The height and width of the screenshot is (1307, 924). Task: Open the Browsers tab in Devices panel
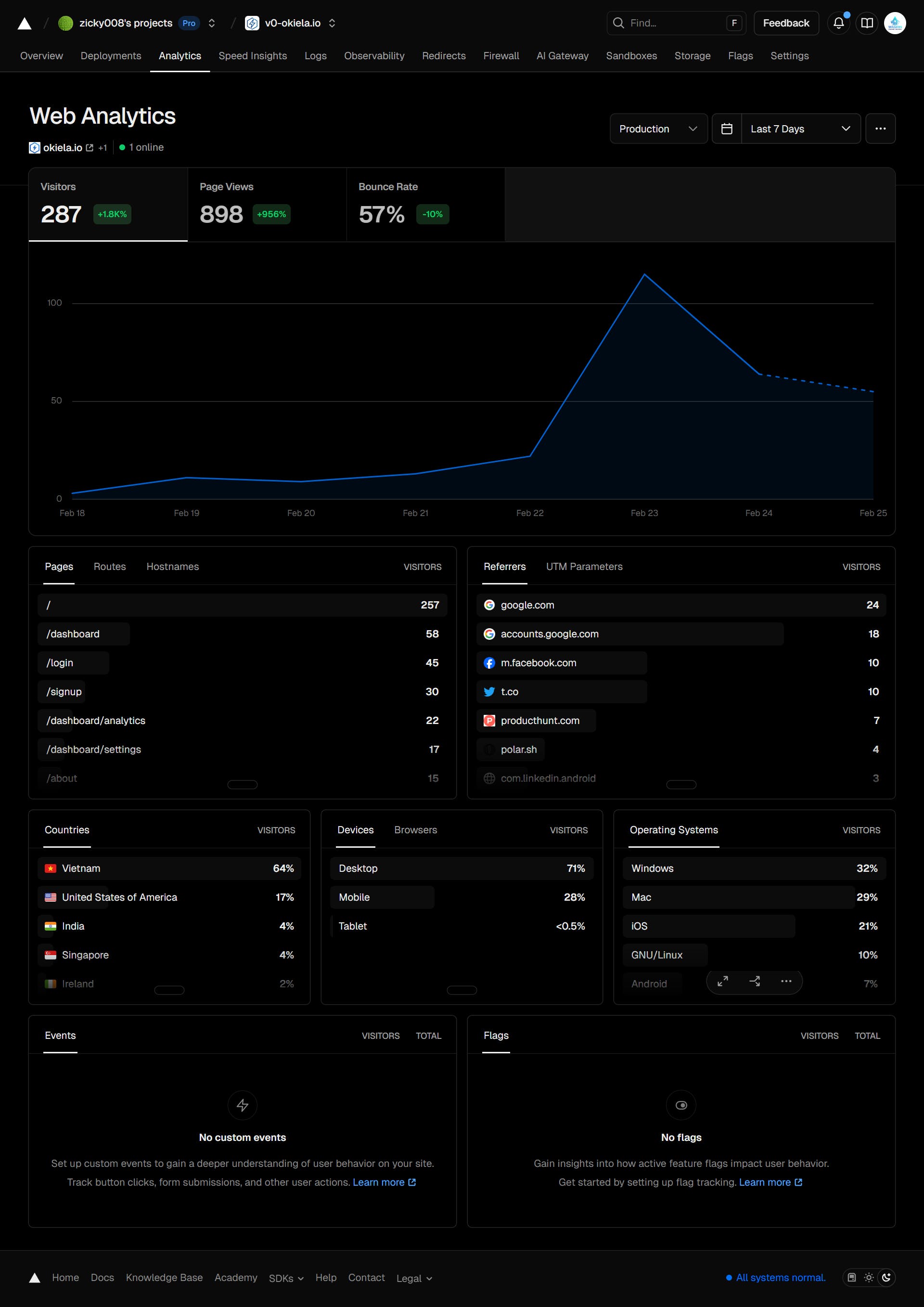[x=415, y=830]
